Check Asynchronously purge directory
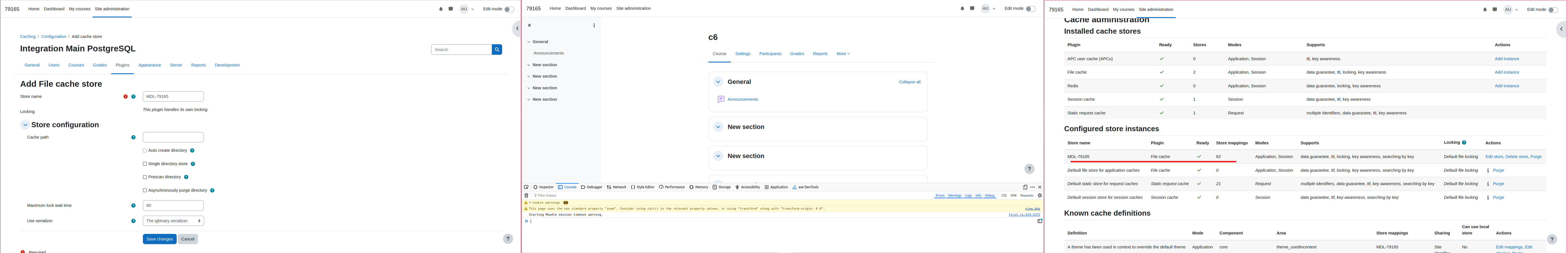The width and height of the screenshot is (1568, 253). click(145, 190)
